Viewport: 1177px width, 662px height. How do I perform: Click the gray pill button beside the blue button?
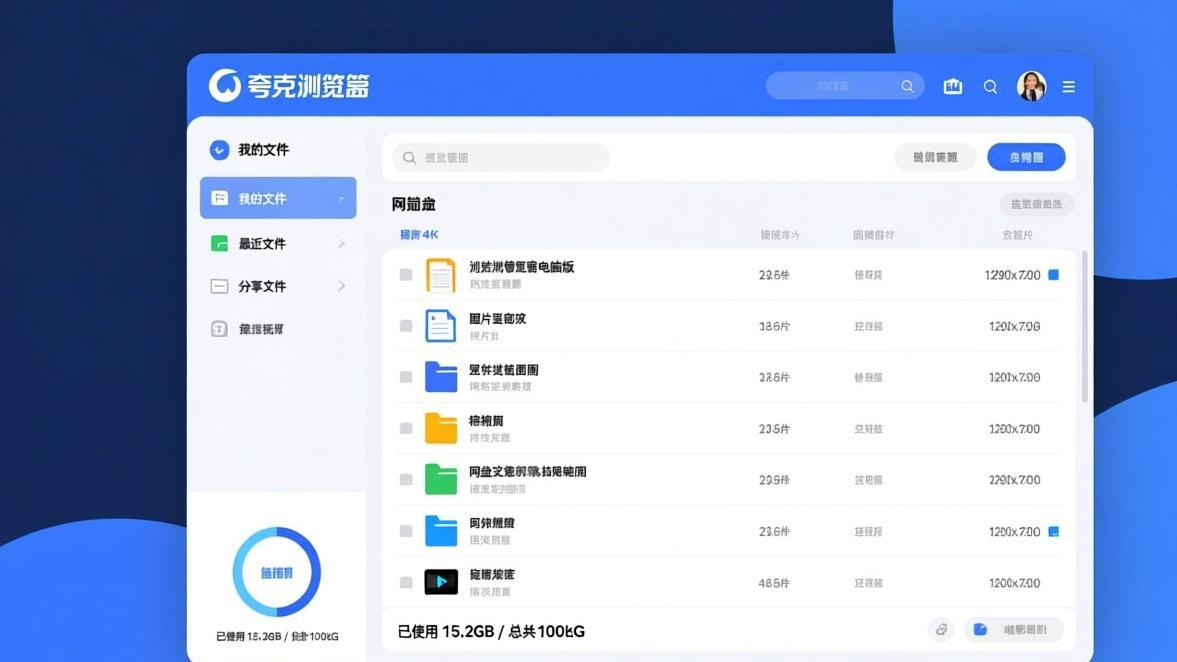pyautogui.click(x=935, y=157)
